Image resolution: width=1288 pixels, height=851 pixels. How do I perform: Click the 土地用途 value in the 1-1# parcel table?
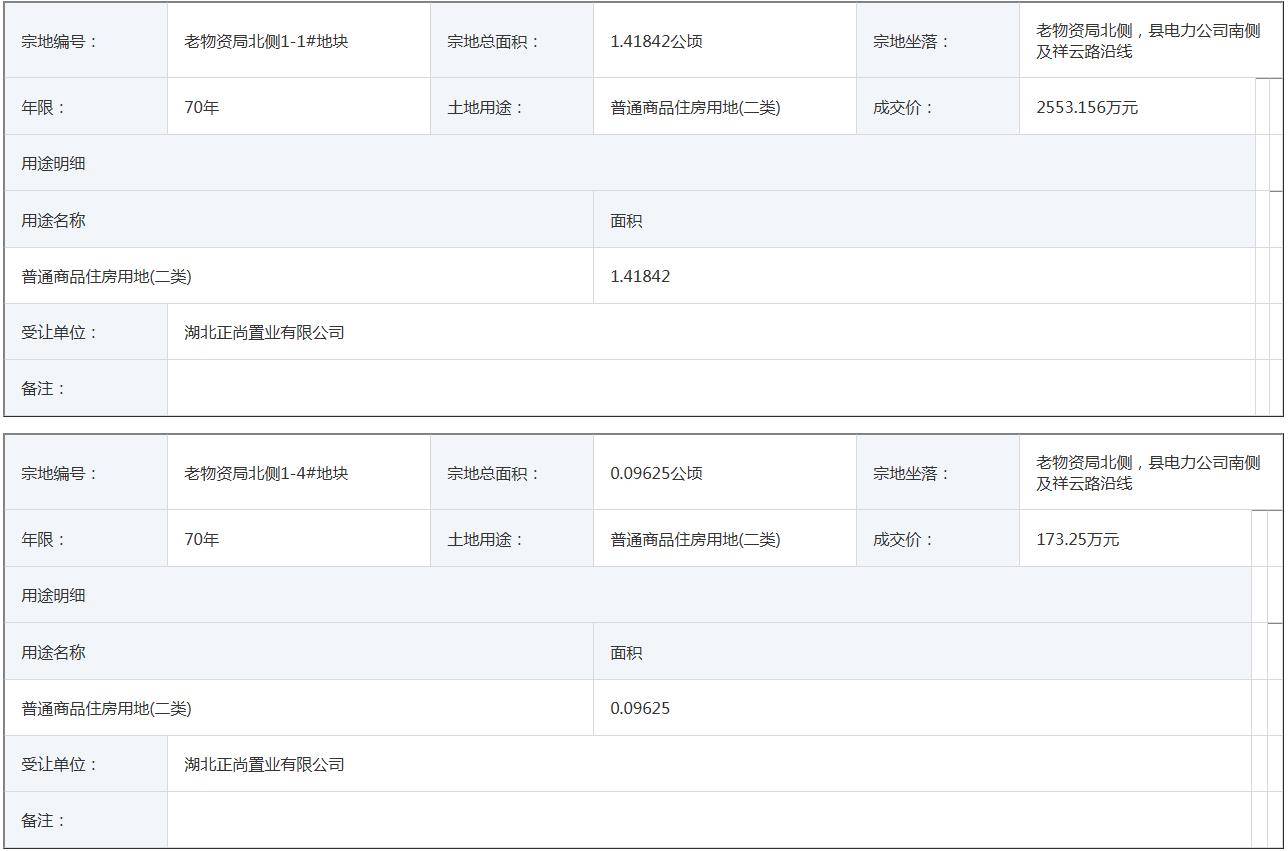695,108
